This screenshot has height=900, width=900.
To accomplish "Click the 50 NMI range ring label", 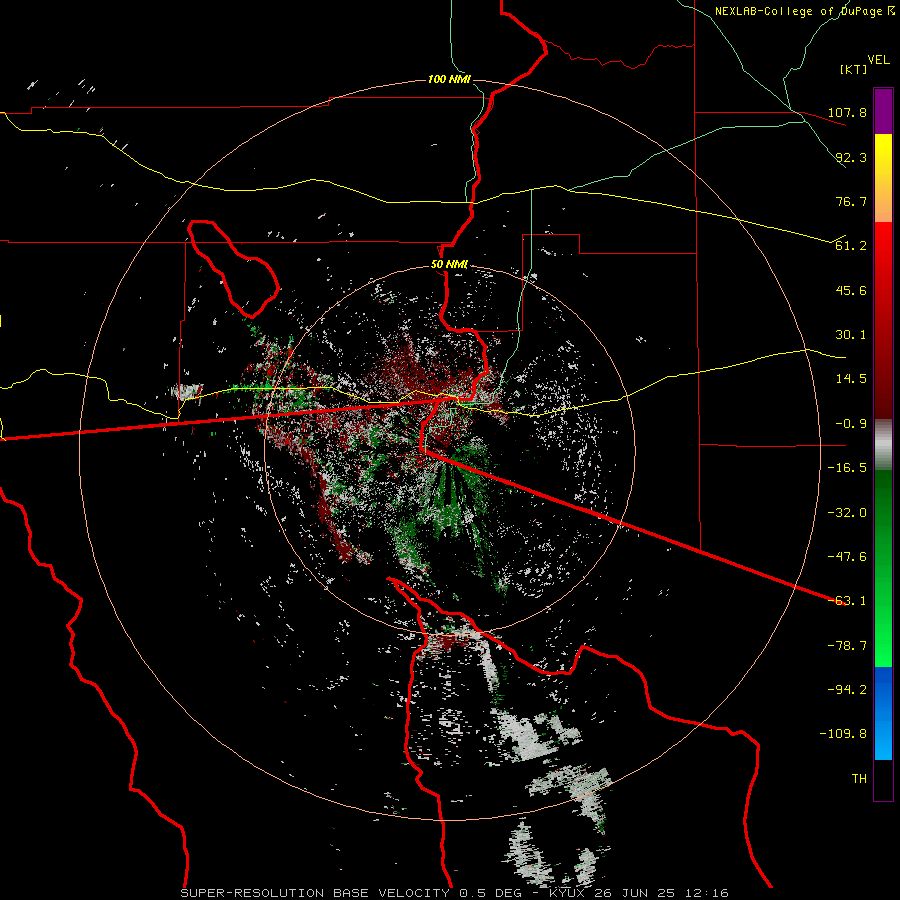I will 449,265.
